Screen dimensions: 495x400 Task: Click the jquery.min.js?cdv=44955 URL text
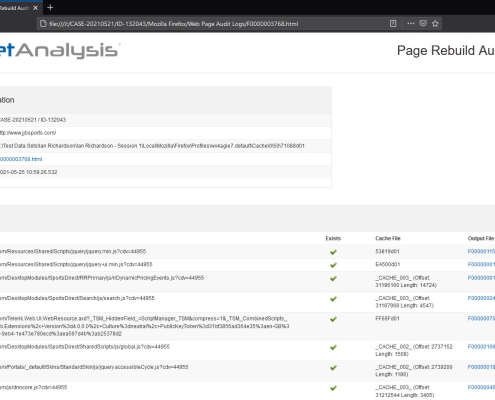click(x=73, y=251)
